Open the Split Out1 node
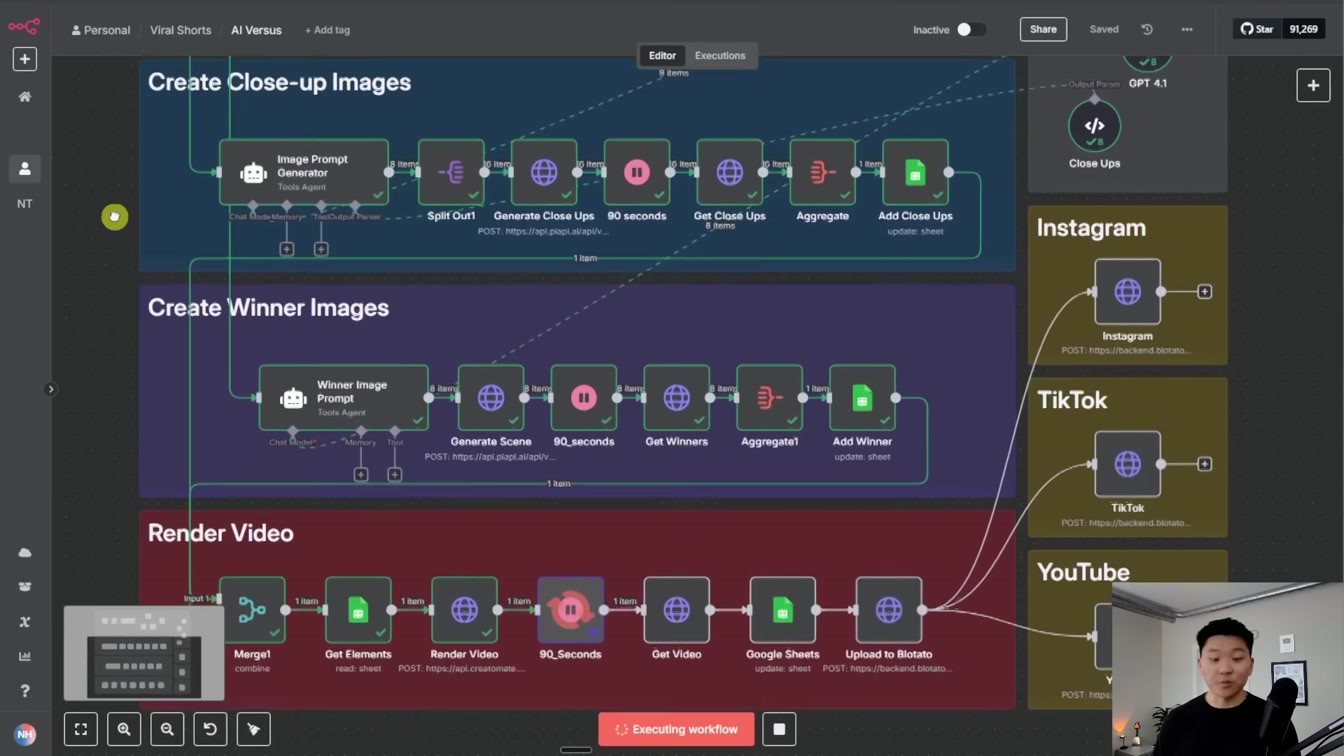 coord(451,172)
